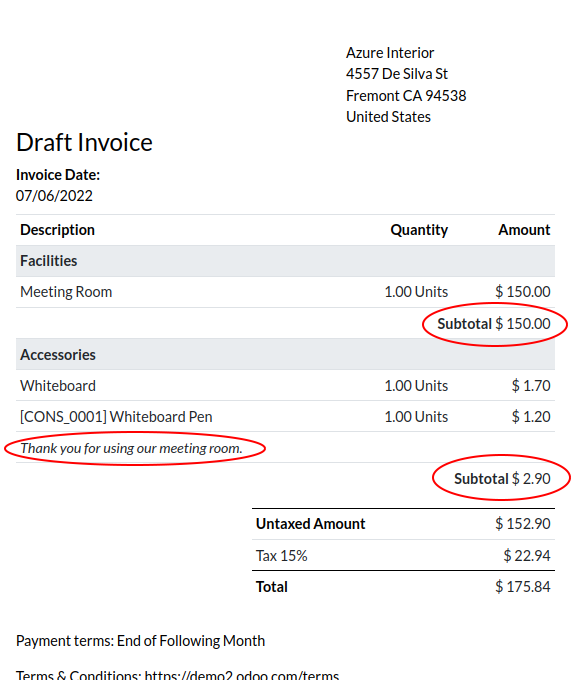Viewport: 577px width, 680px height.
Task: Click the Untaxed Amount label
Action: tap(310, 524)
